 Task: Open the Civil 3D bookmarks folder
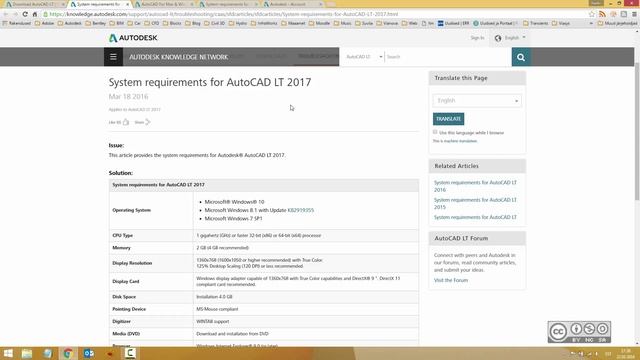tap(215, 23)
